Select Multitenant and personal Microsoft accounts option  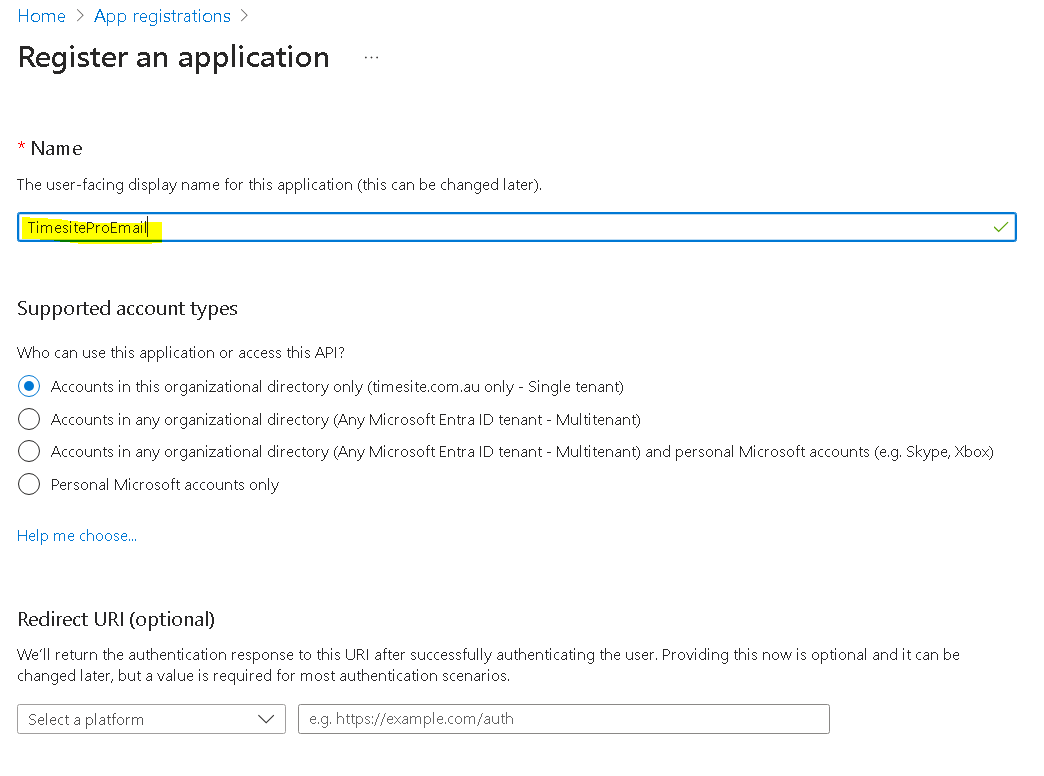click(30, 452)
